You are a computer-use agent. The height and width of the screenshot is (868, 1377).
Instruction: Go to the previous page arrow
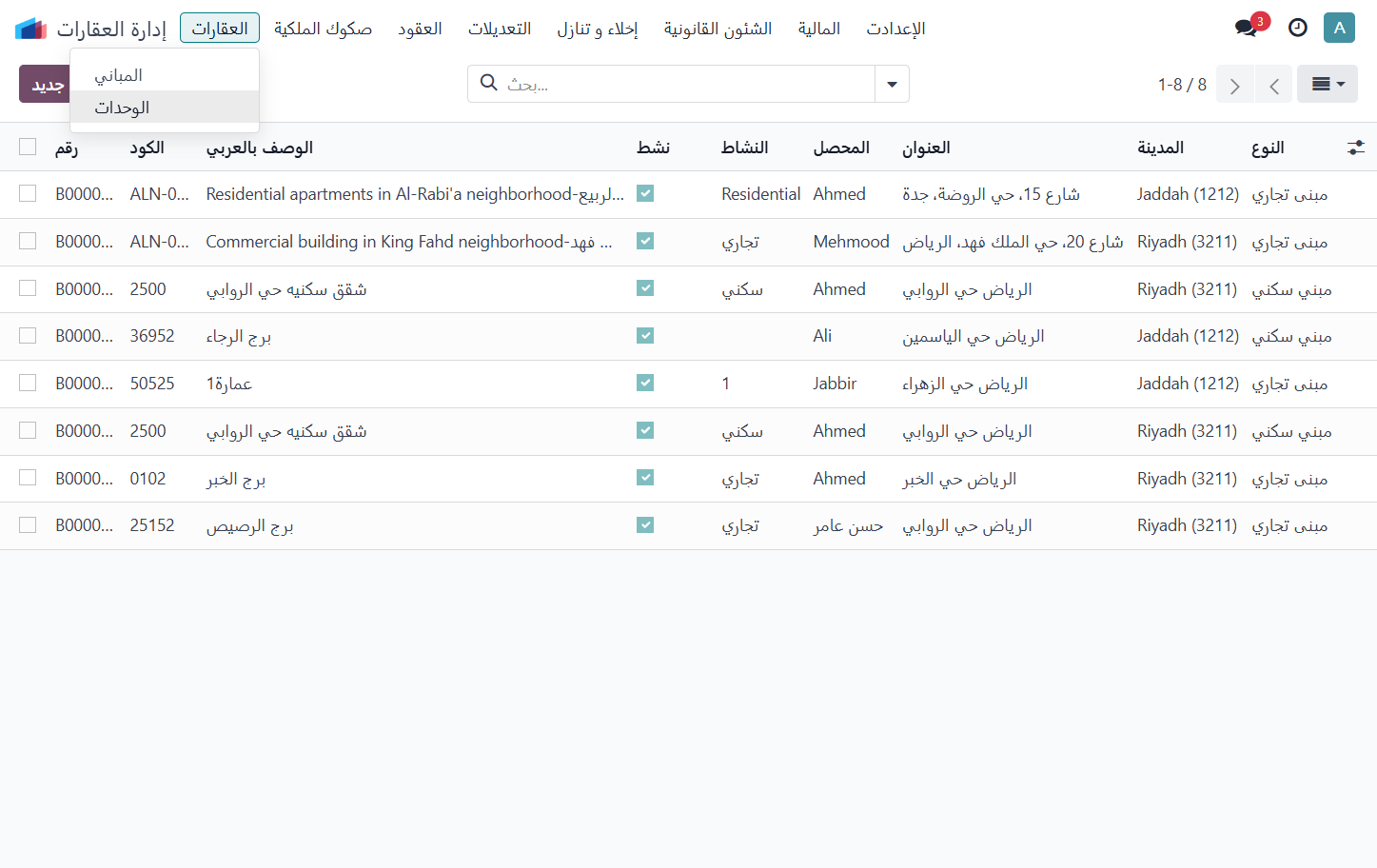(x=1273, y=85)
